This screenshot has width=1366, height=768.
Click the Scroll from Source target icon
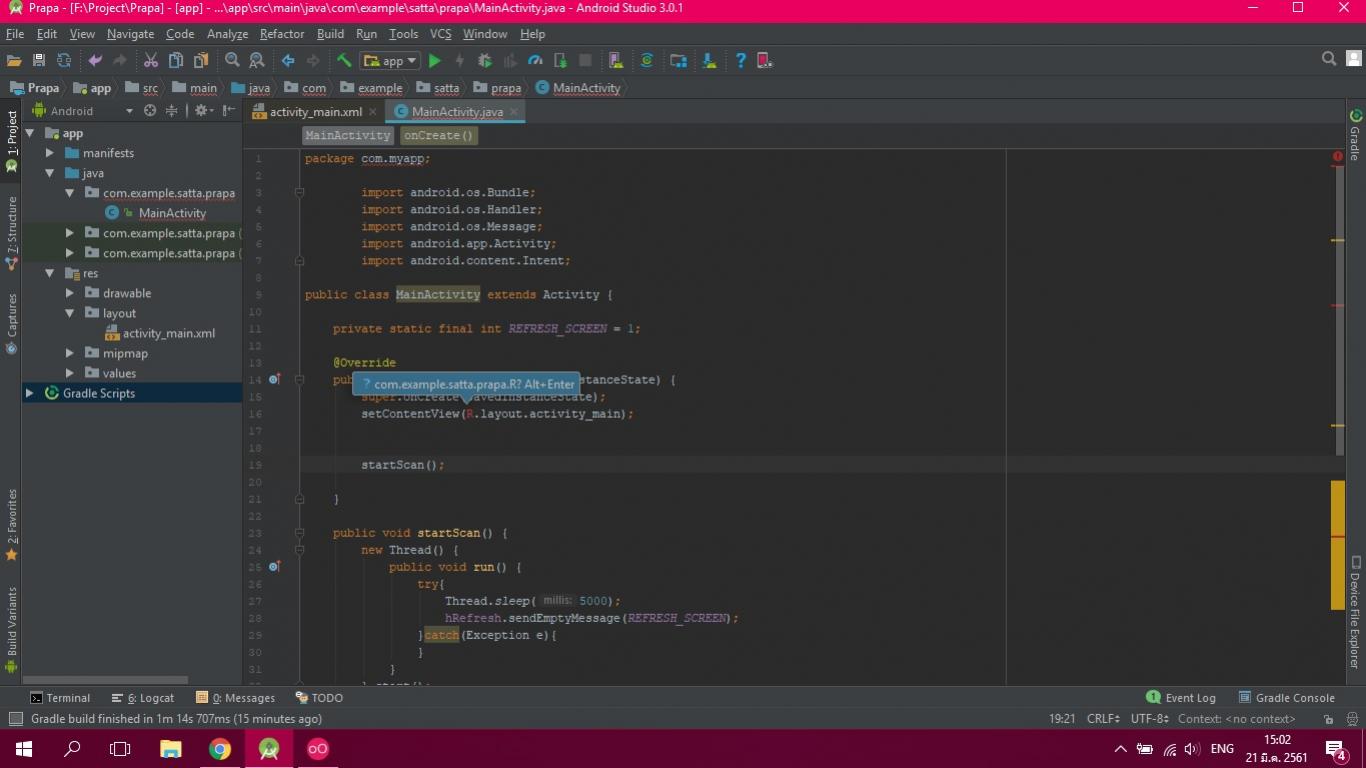[150, 111]
